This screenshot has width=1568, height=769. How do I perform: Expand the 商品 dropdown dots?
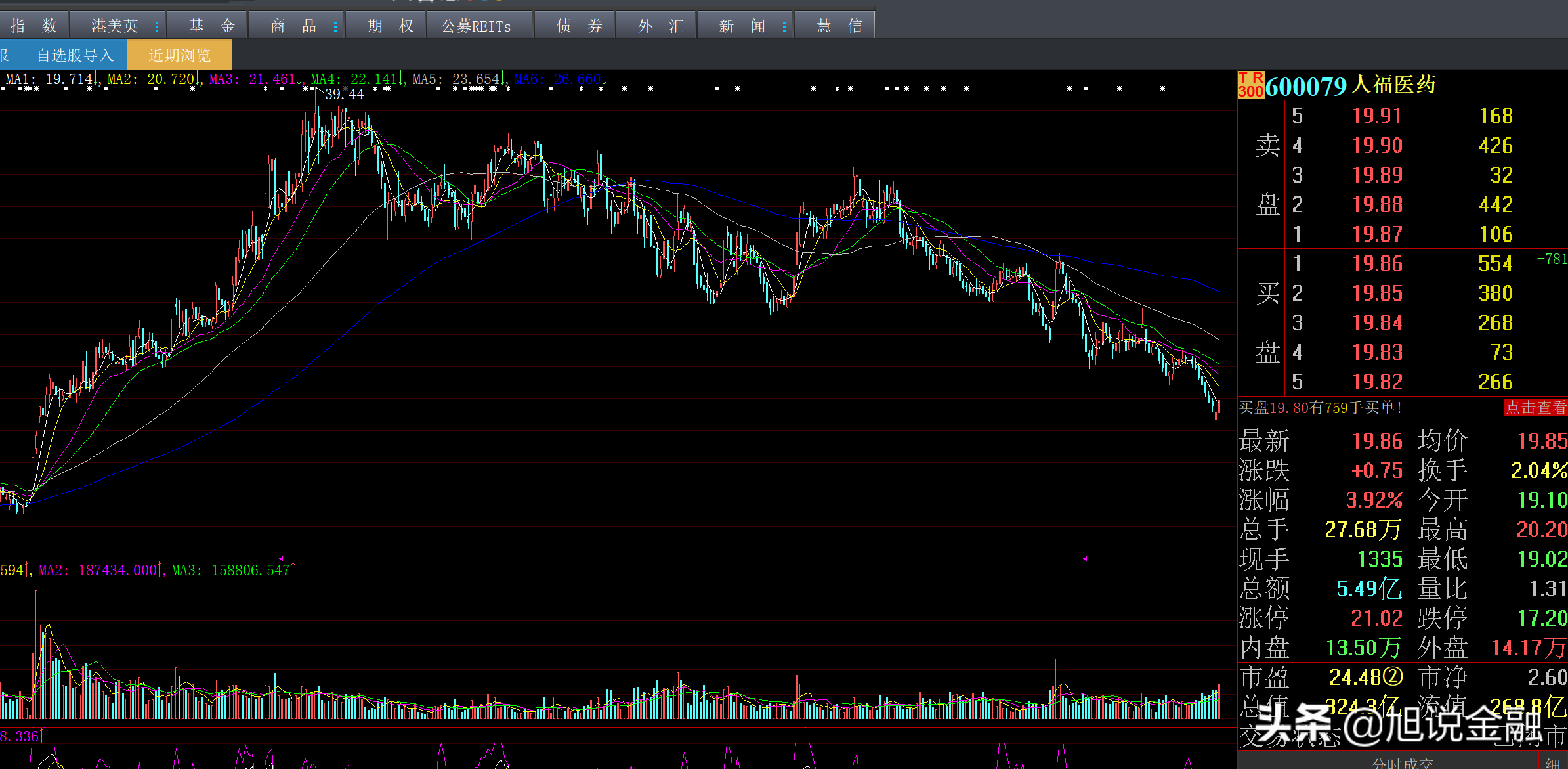[x=335, y=26]
